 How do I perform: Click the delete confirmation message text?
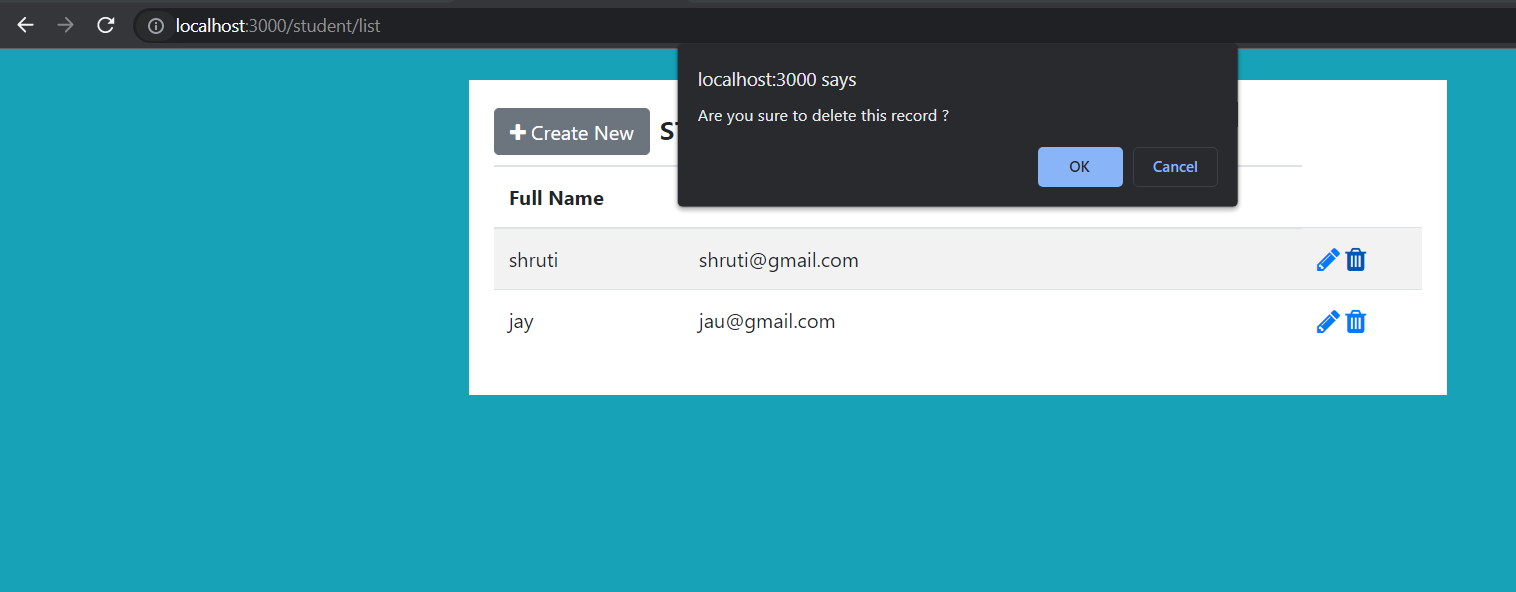[822, 116]
